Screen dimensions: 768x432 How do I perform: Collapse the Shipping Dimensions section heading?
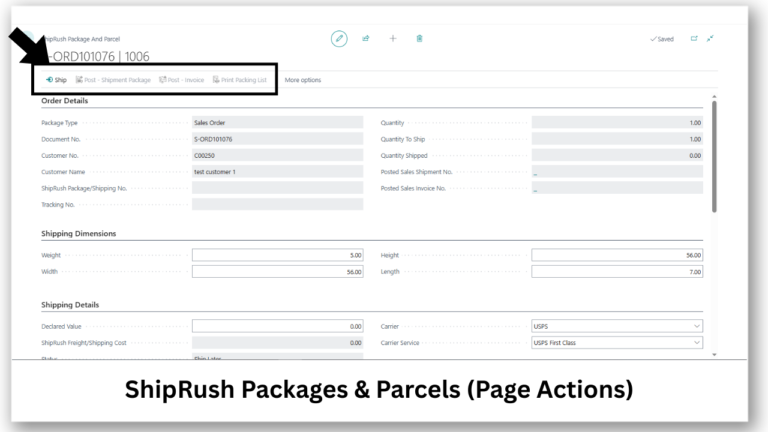click(78, 234)
